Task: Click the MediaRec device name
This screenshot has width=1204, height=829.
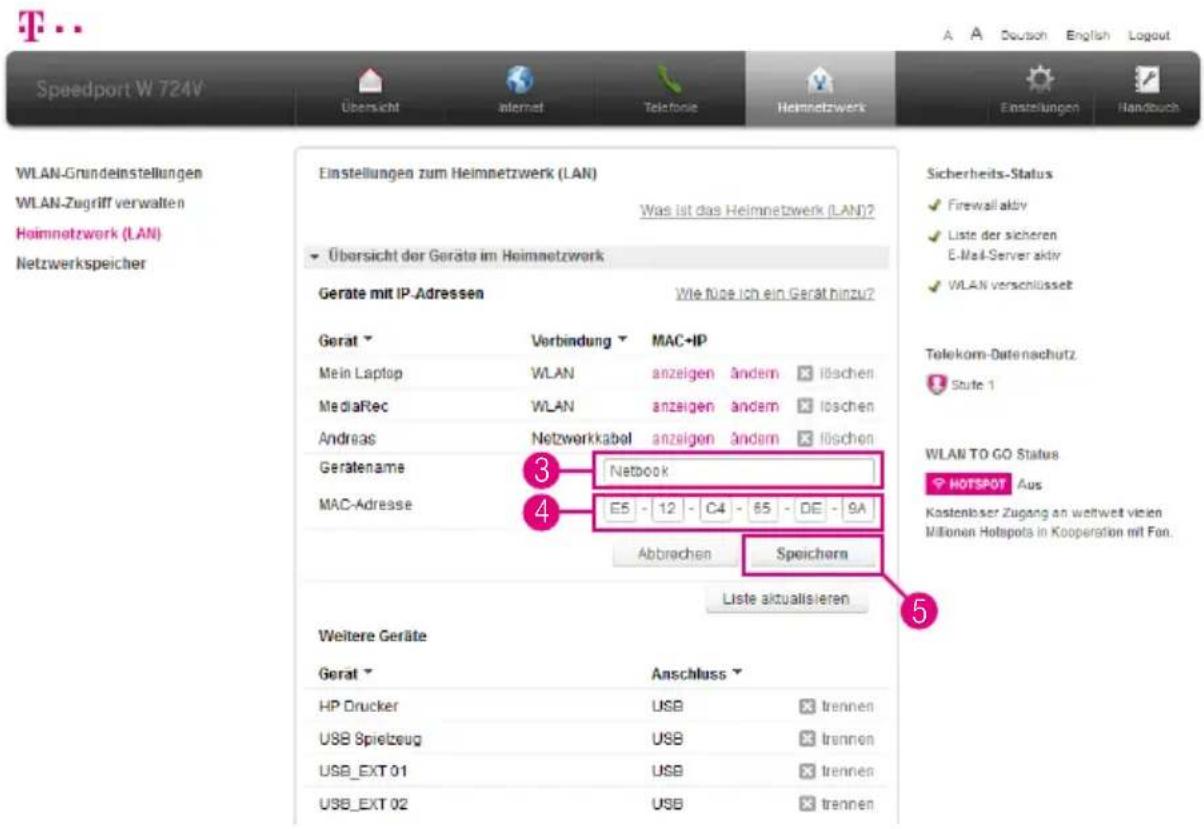Action: pyautogui.click(x=352, y=407)
